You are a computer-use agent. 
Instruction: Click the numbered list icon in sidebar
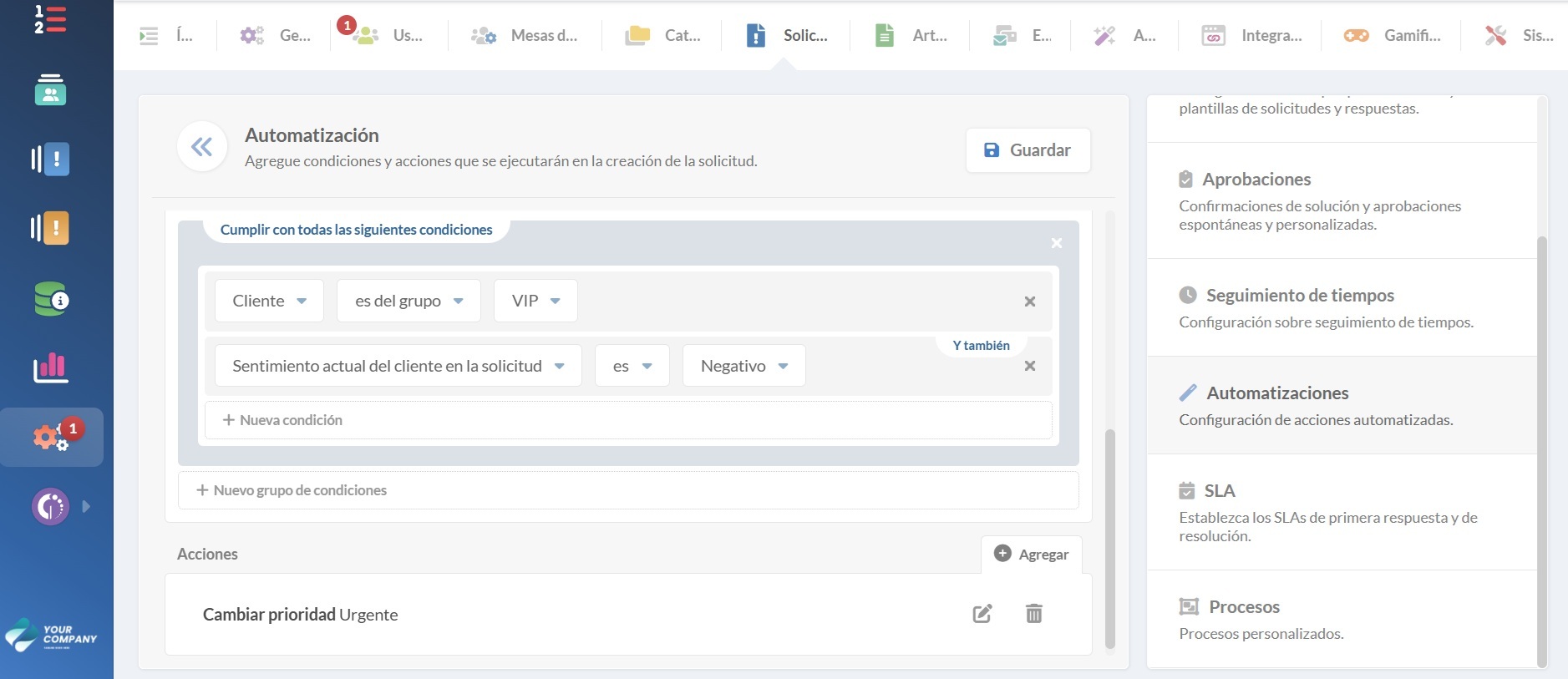(x=50, y=19)
